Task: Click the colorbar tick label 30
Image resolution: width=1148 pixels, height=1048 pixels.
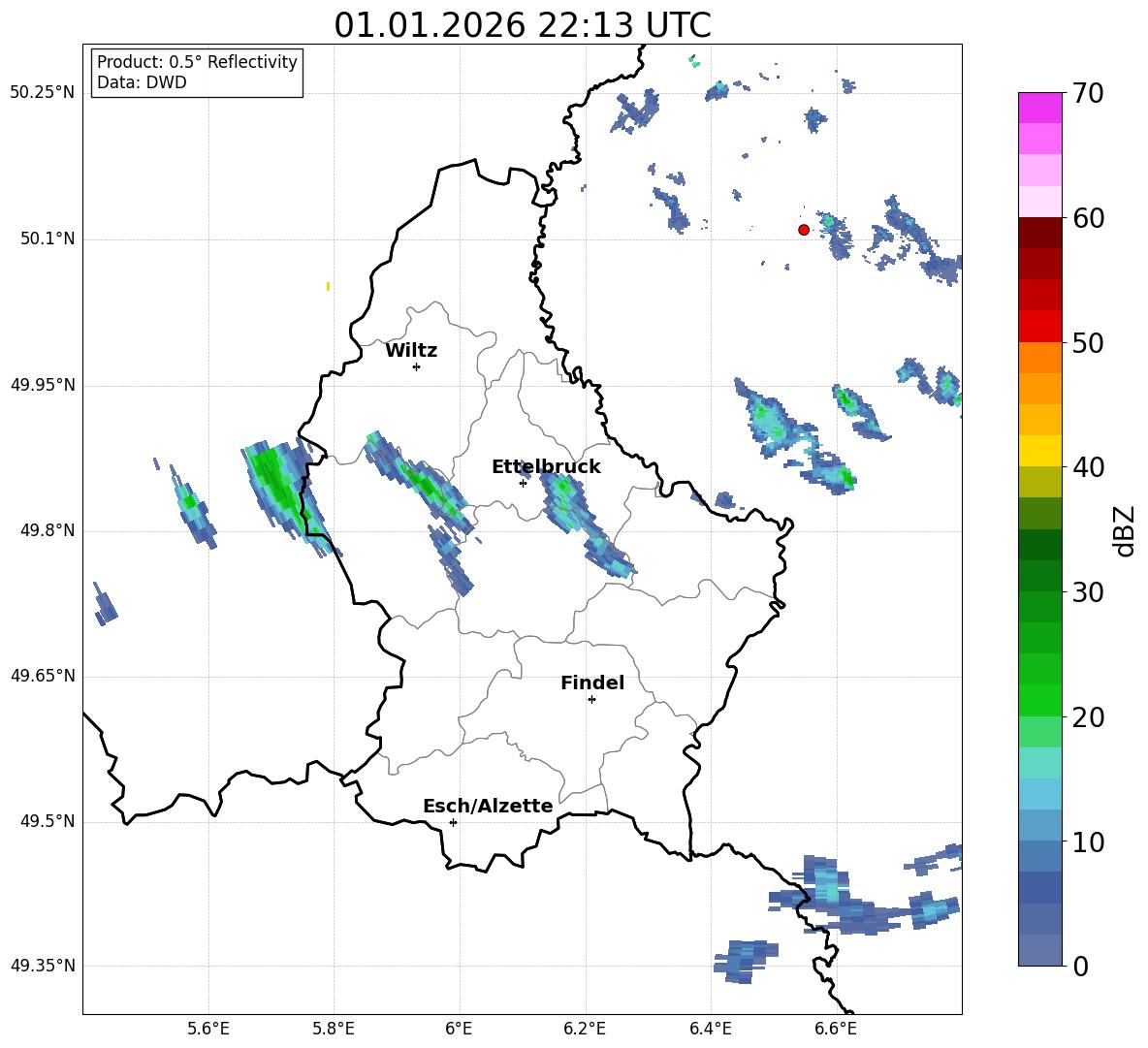Action: [1088, 592]
